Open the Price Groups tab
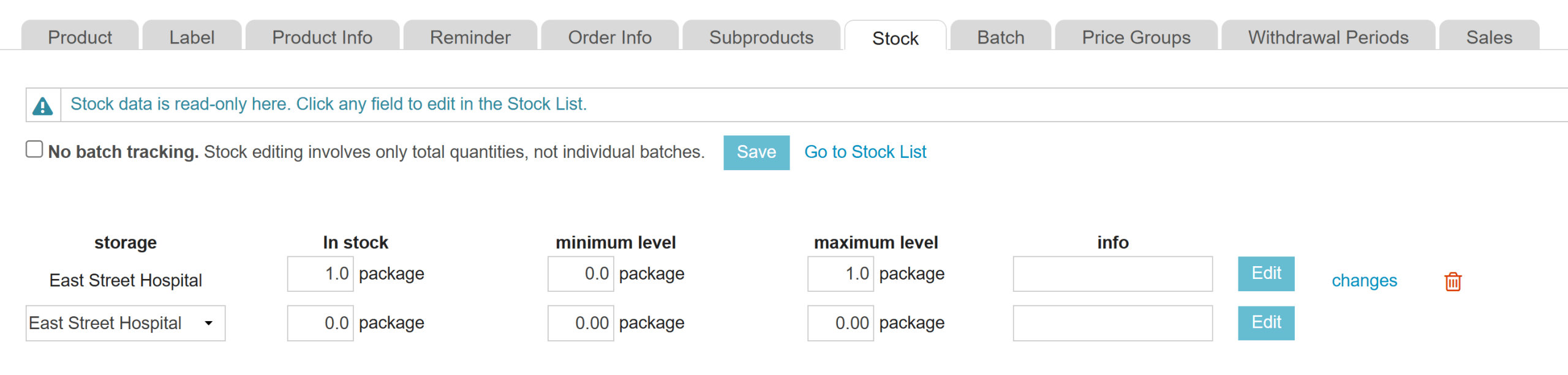The height and width of the screenshot is (375, 1568). point(1136,37)
